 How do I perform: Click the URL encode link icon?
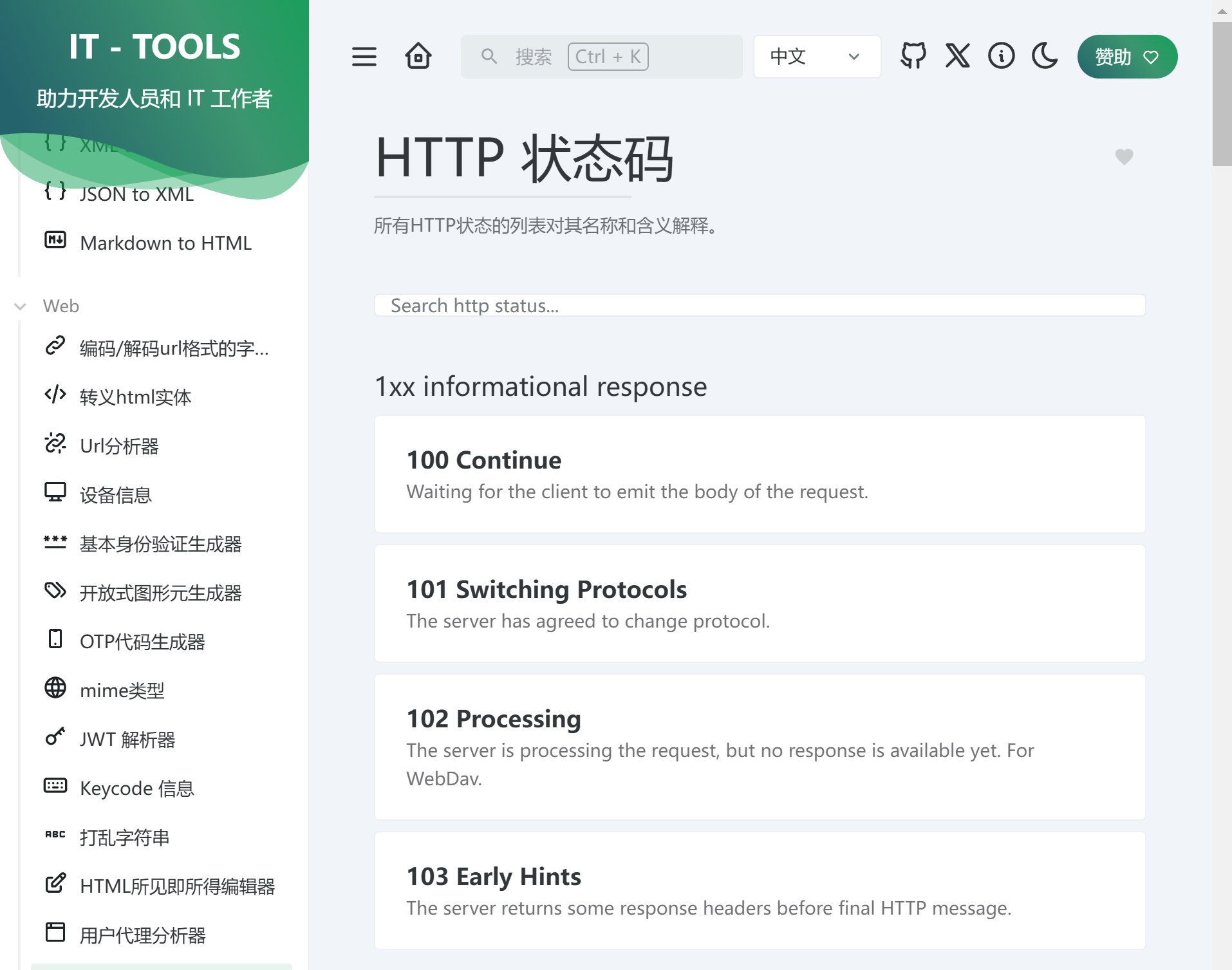pos(55,346)
